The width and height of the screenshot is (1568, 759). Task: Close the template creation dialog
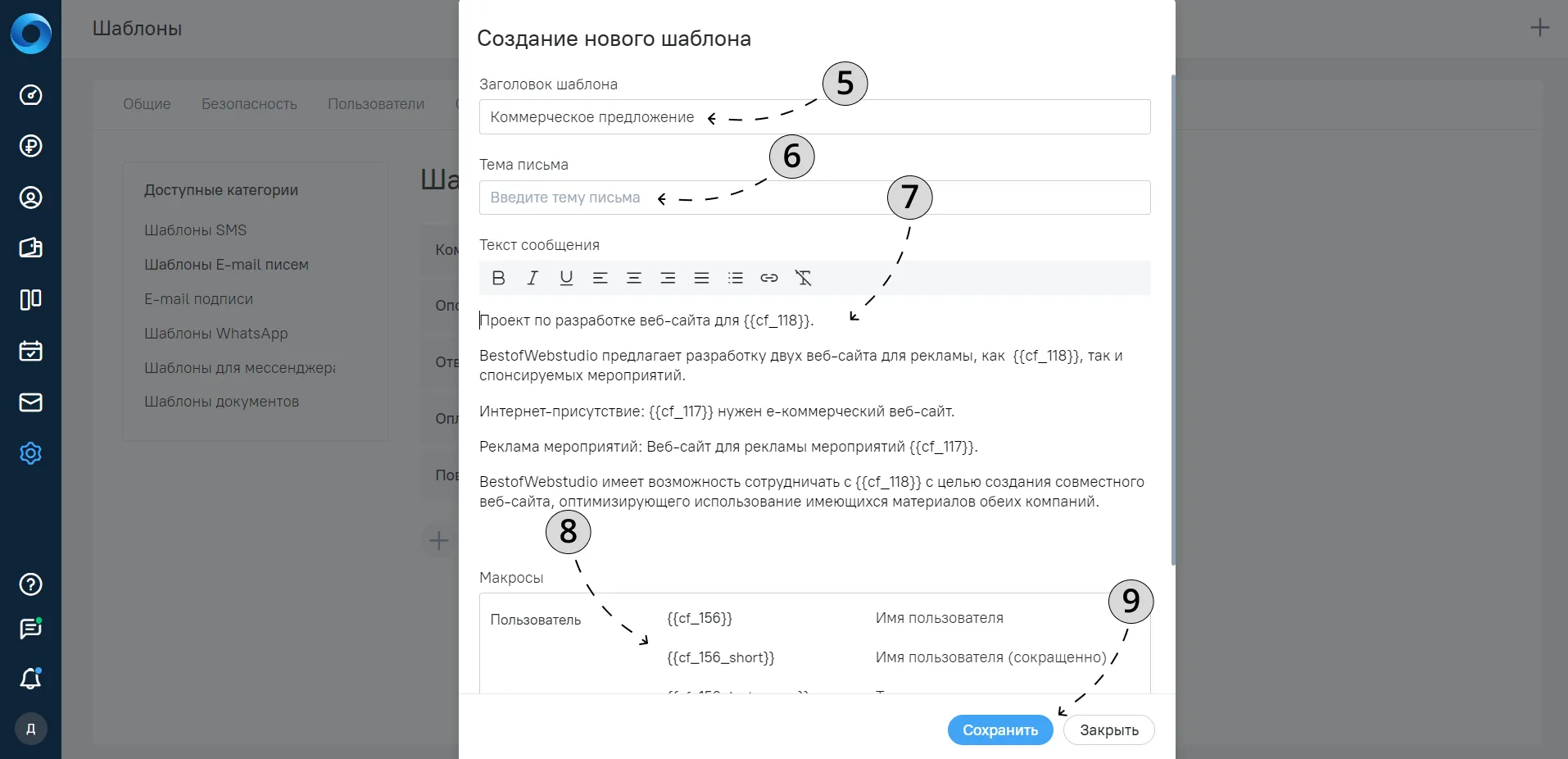pyautogui.click(x=1109, y=730)
